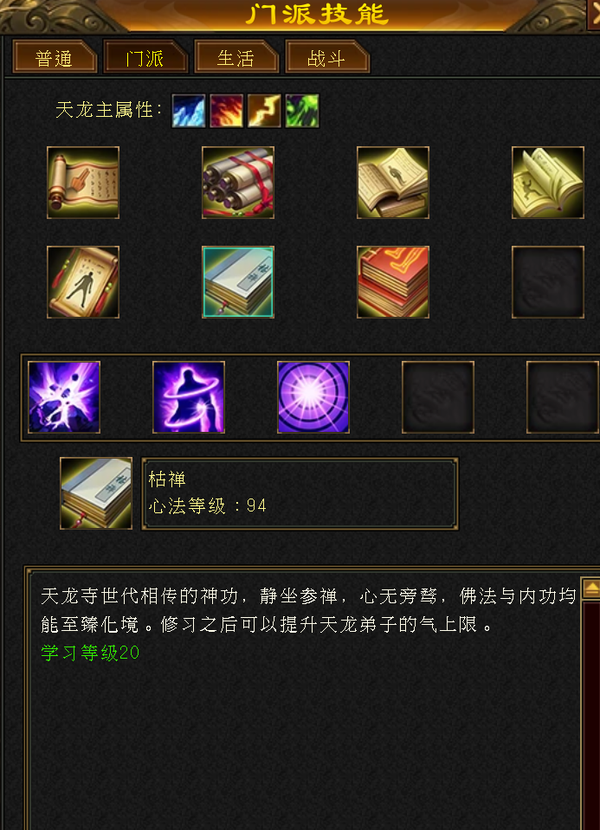The width and height of the screenshot is (600, 830).
Task: Select the purple radiant circle skill
Action: click(314, 397)
